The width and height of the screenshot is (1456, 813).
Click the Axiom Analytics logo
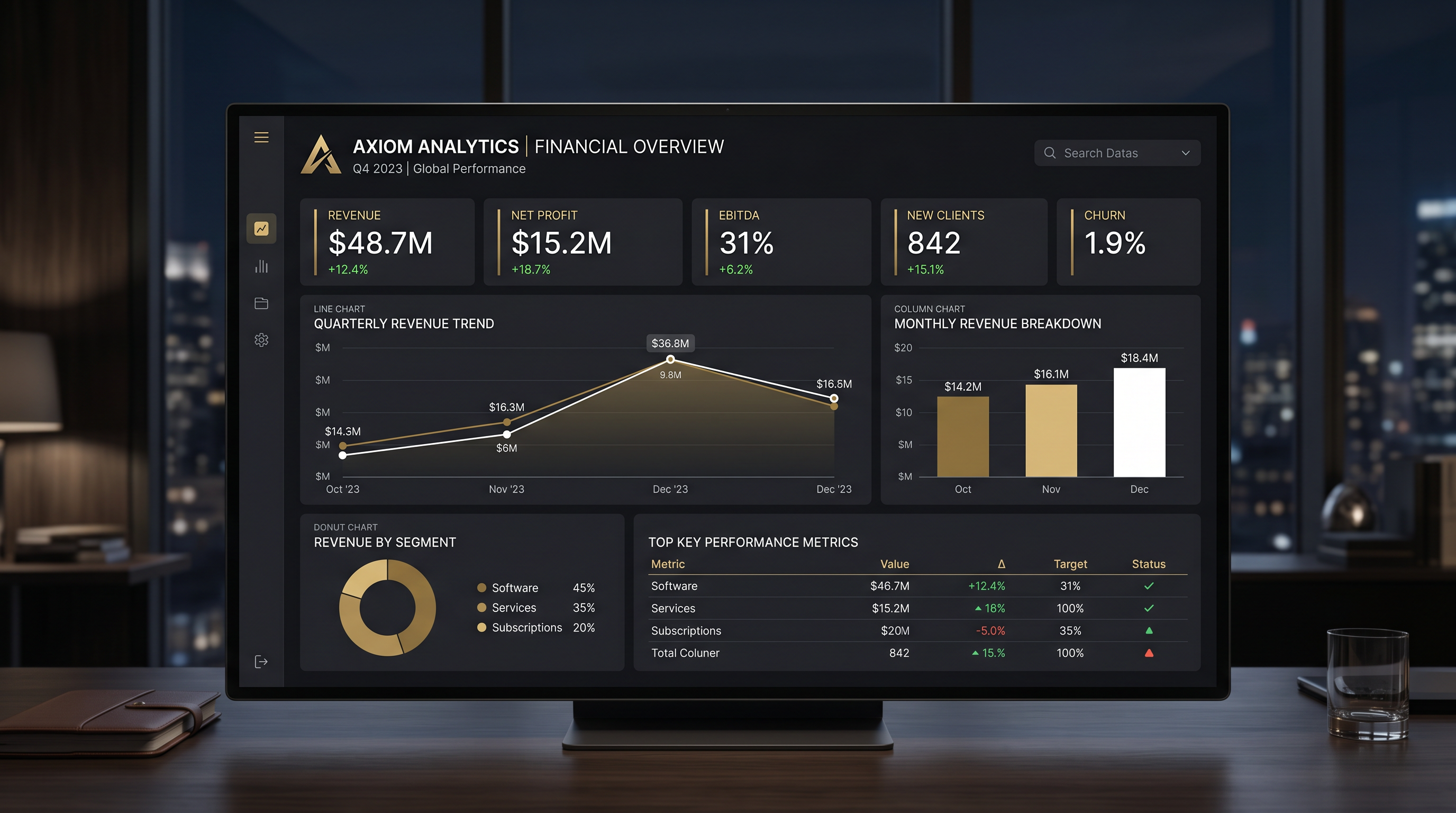pyautogui.click(x=321, y=154)
